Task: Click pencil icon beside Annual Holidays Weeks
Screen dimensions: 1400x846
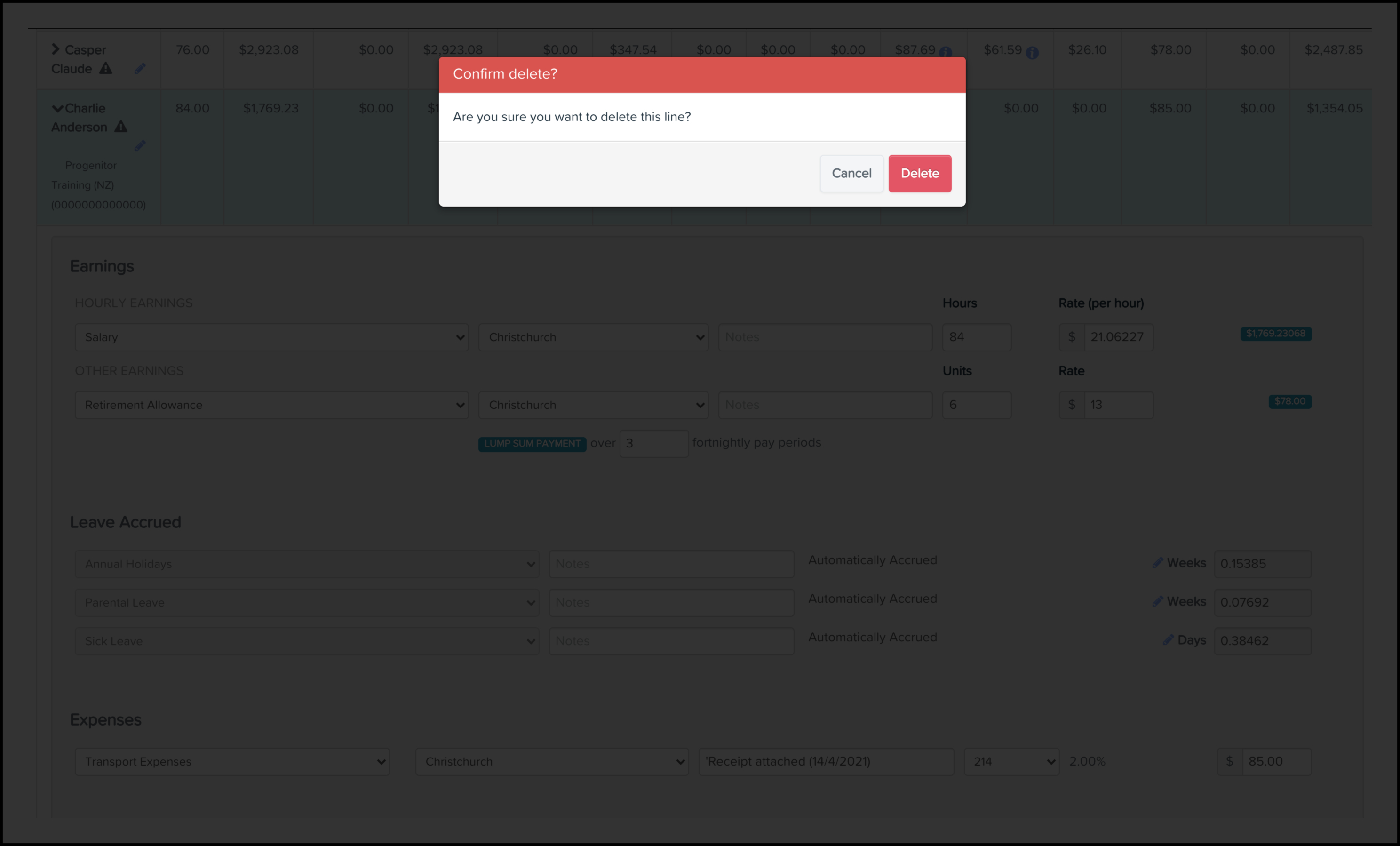Action: click(1157, 562)
